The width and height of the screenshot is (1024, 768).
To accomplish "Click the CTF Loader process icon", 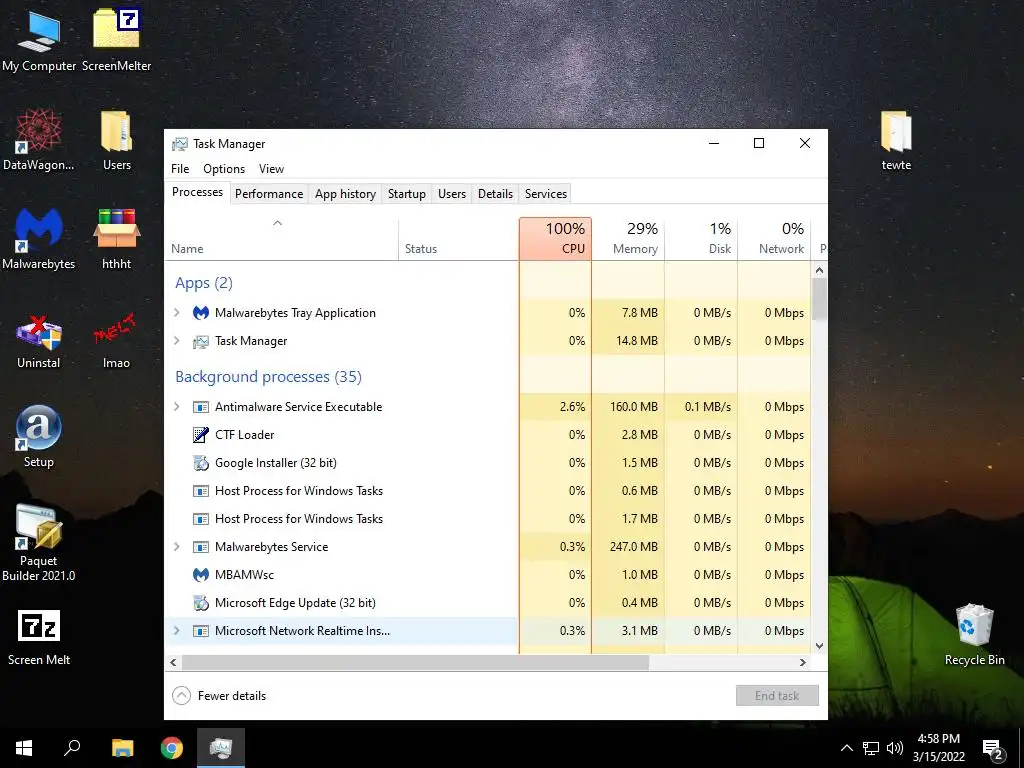I will pos(200,434).
